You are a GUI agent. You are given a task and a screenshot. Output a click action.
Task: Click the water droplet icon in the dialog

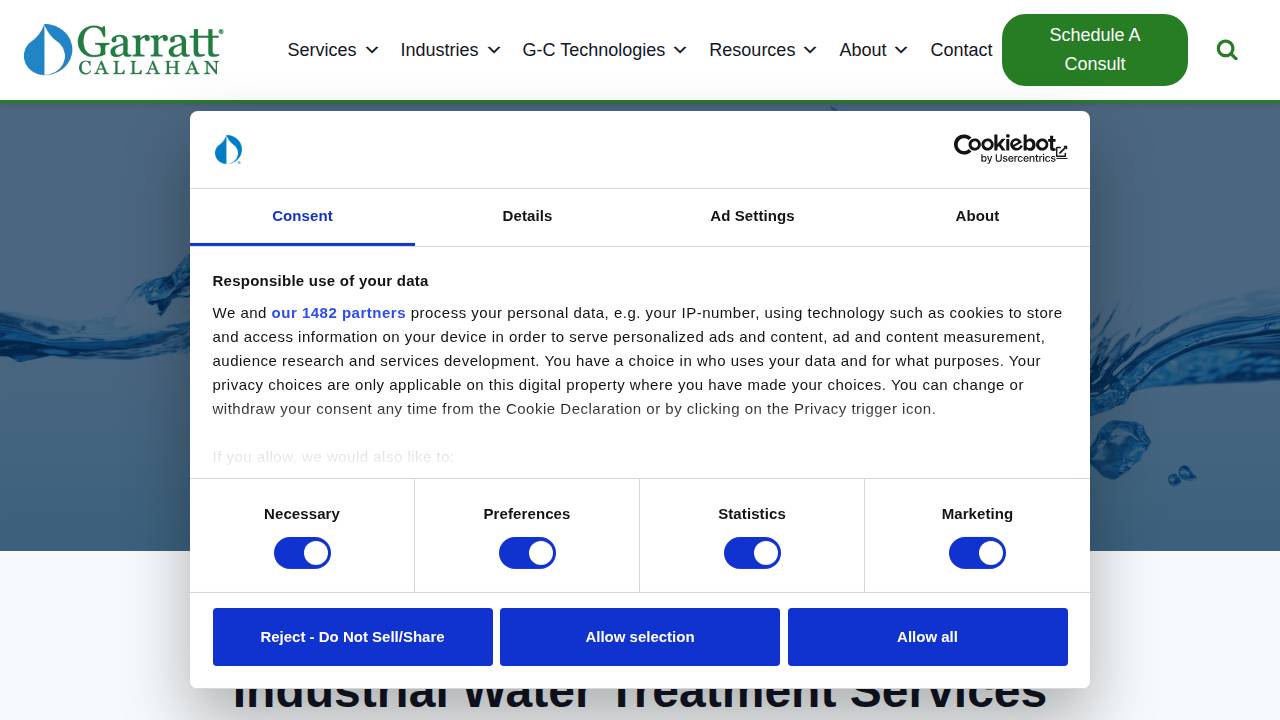point(228,149)
